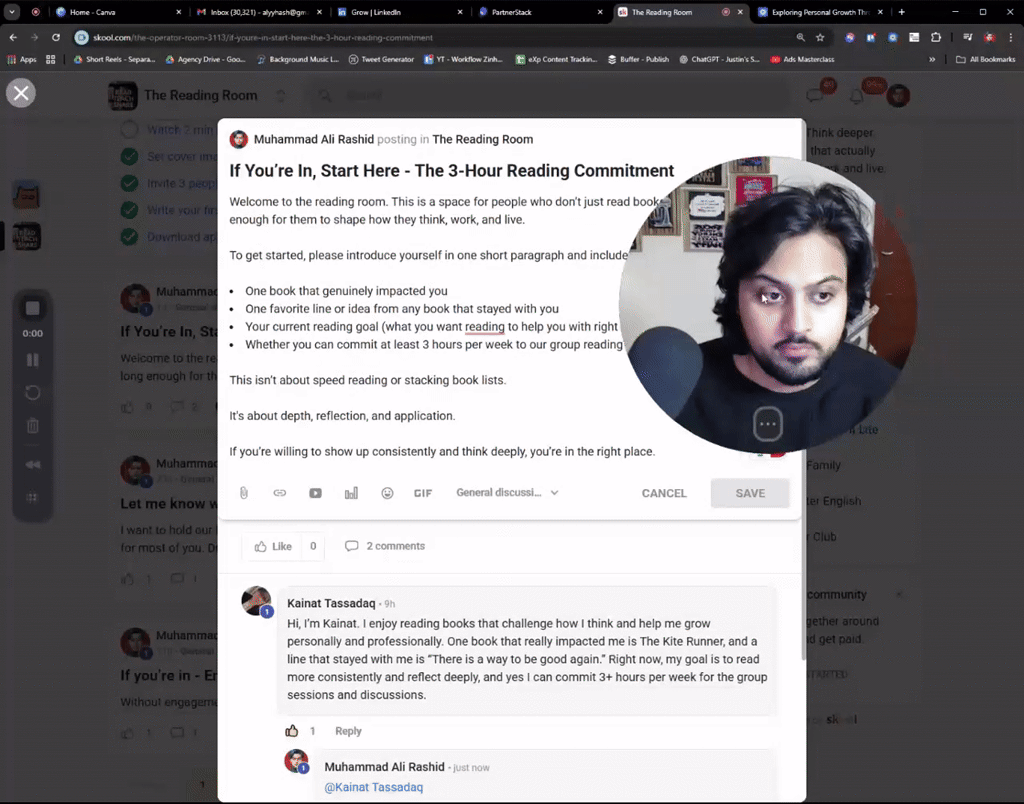Click the SAVE button

click(750, 493)
